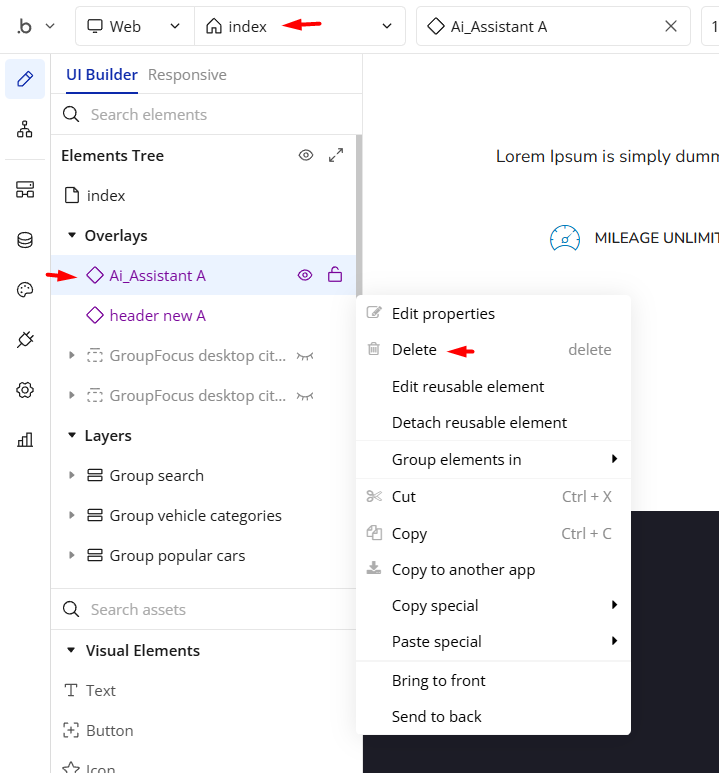Clear the Ai_Assistant A element selector
Screen dimensions: 719x773
pos(671,27)
